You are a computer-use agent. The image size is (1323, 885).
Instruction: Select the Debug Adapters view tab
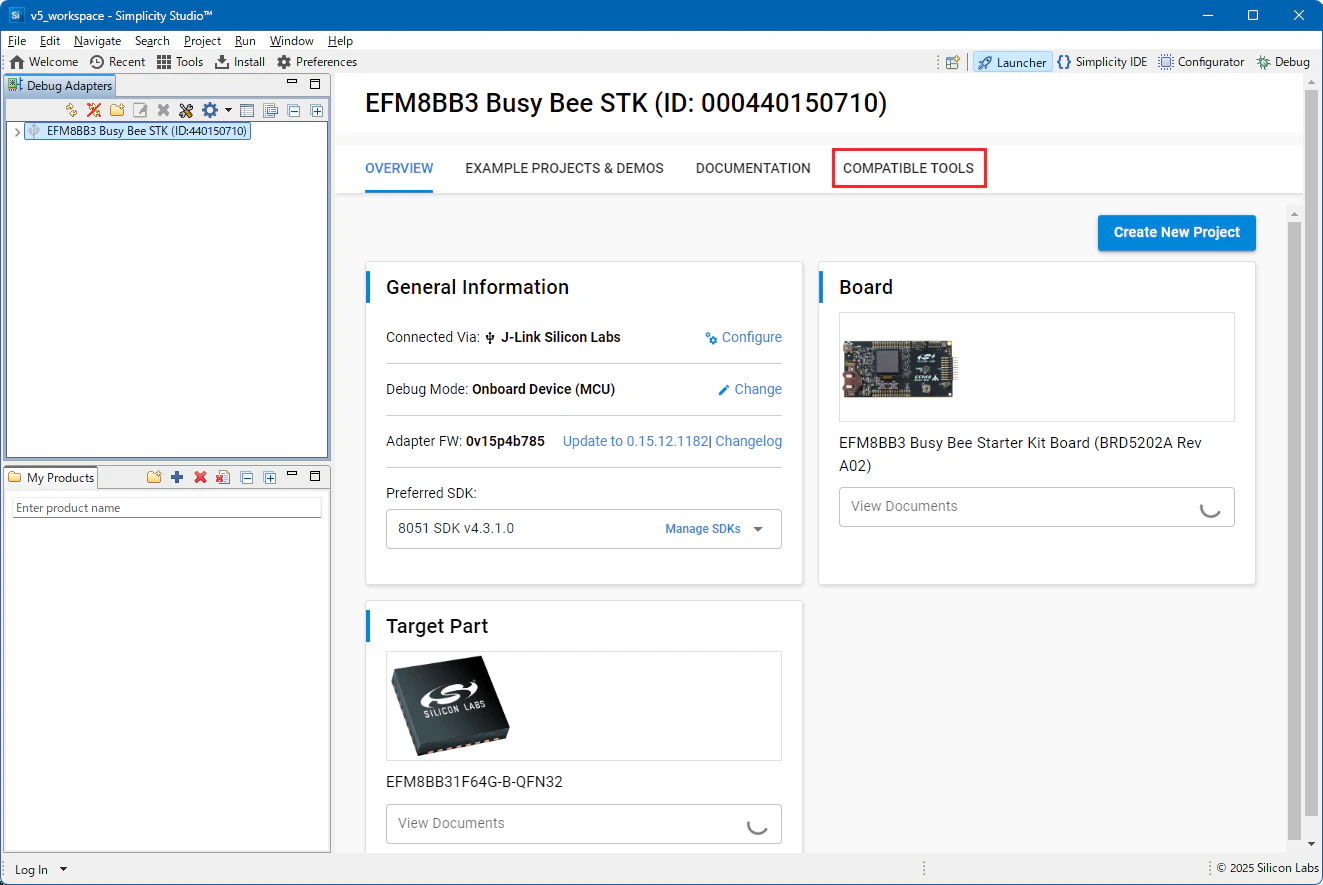(x=60, y=86)
